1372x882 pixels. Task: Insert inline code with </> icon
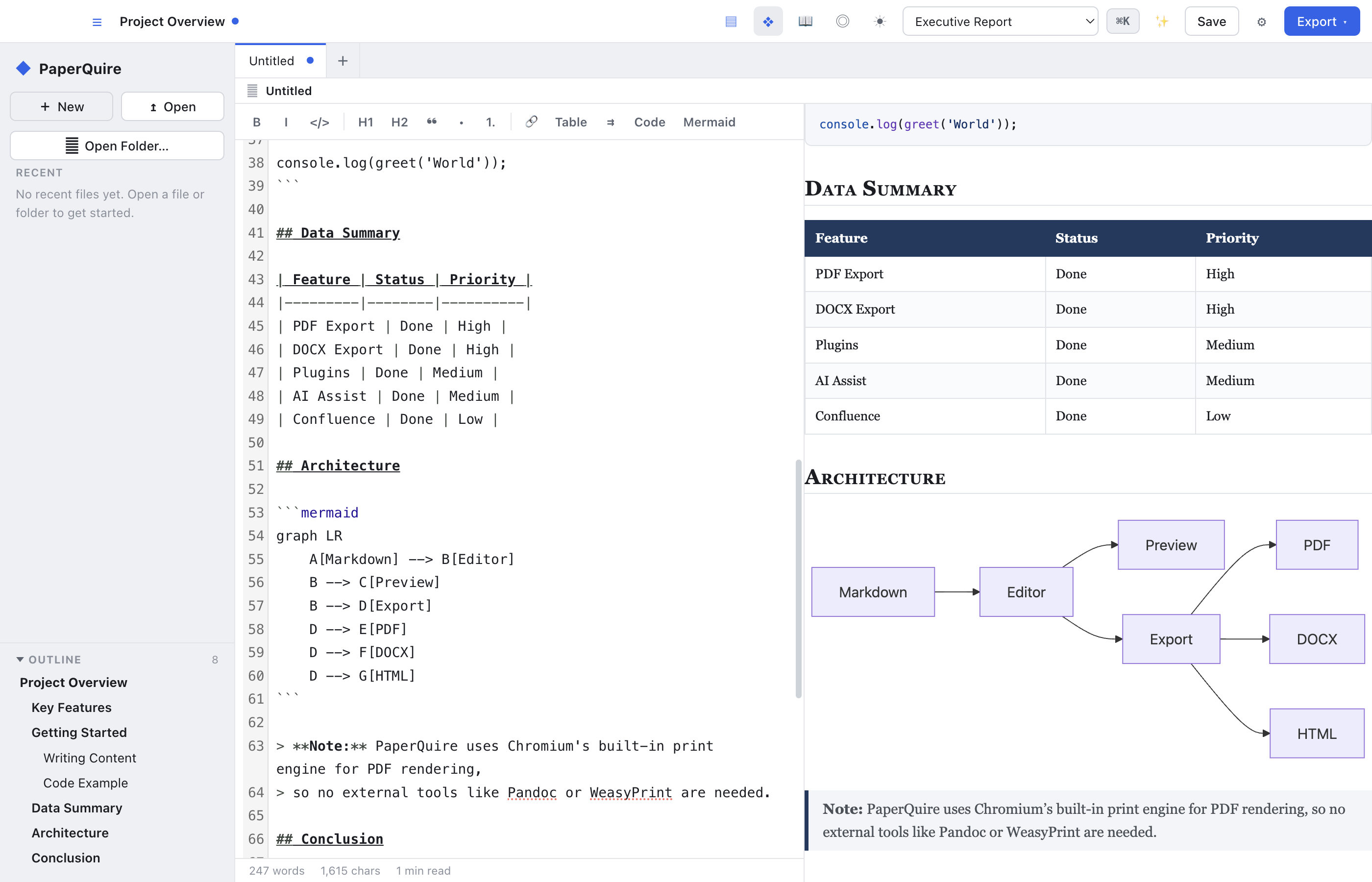click(319, 122)
